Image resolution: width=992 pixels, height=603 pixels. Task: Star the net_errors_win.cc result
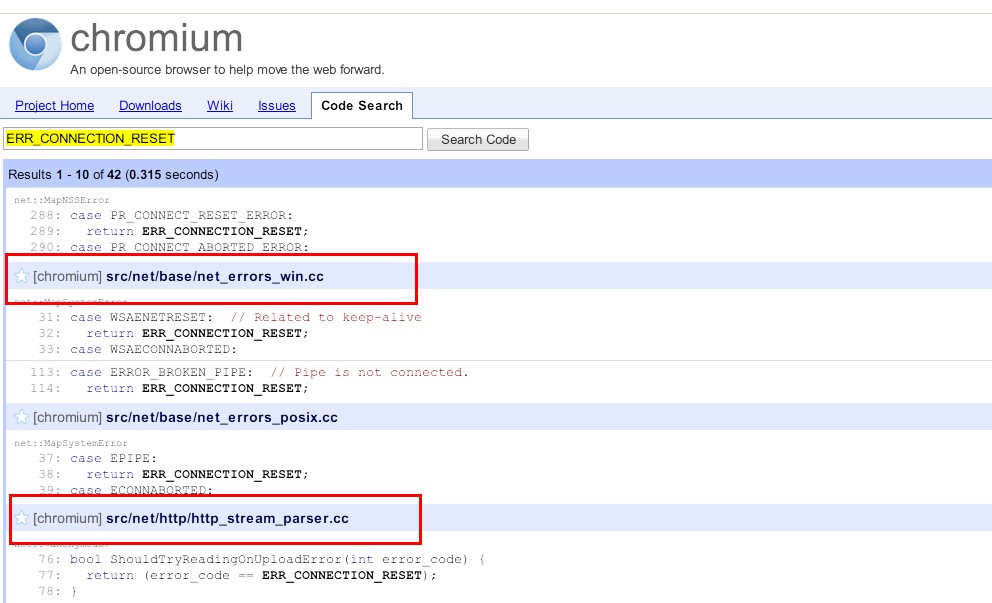21,276
